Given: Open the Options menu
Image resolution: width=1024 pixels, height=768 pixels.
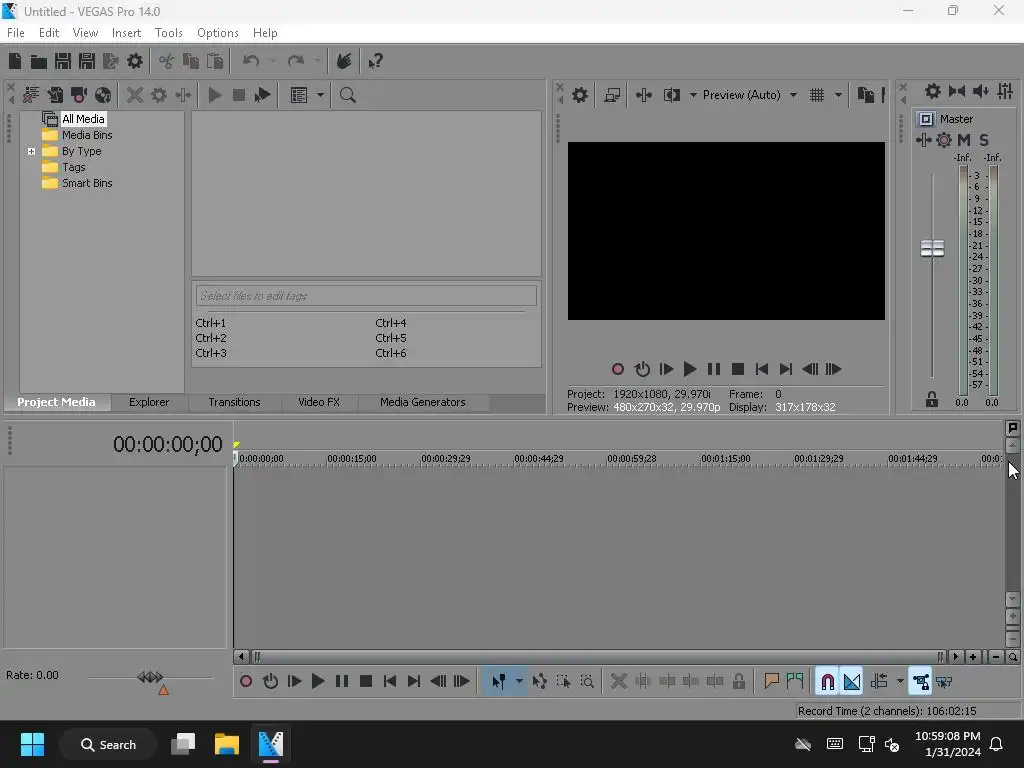Looking at the screenshot, I should click(217, 33).
